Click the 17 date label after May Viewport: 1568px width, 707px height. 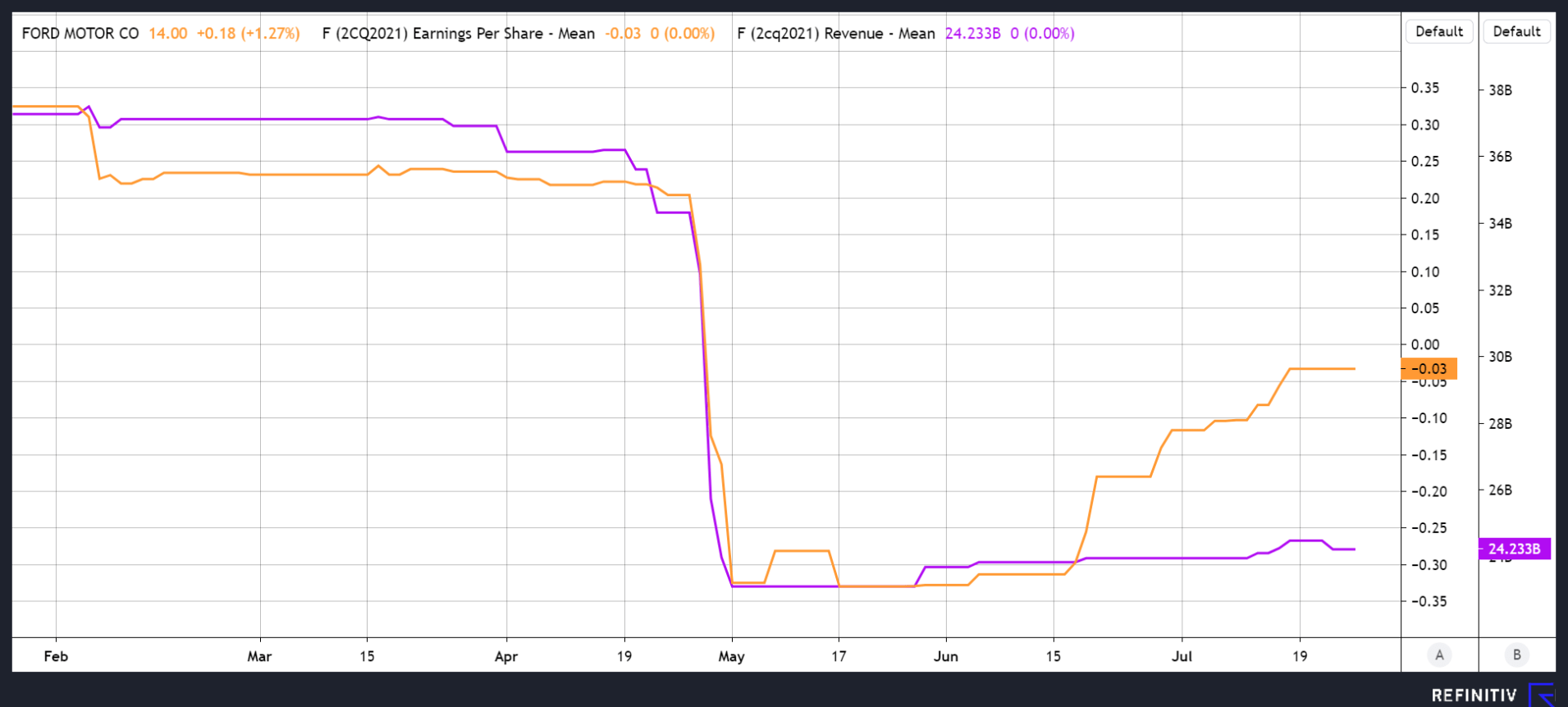[839, 656]
